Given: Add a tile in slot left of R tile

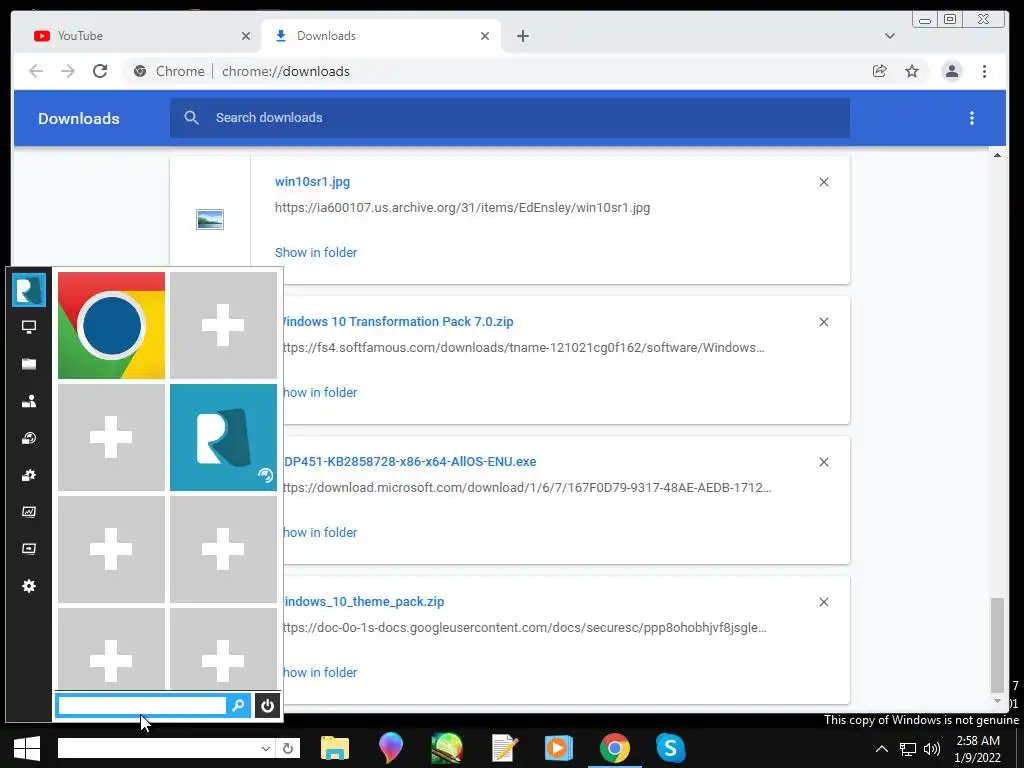Looking at the screenshot, I should 111,437.
